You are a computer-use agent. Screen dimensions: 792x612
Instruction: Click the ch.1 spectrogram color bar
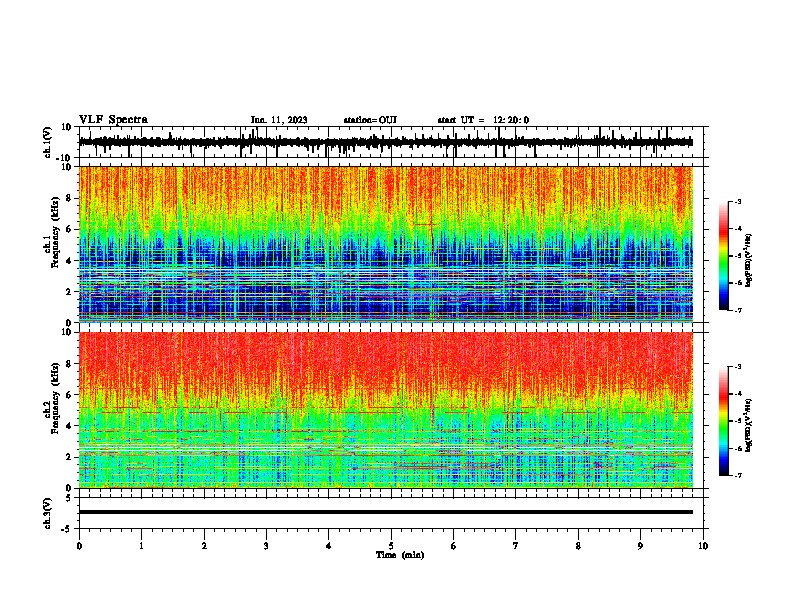[724, 256]
